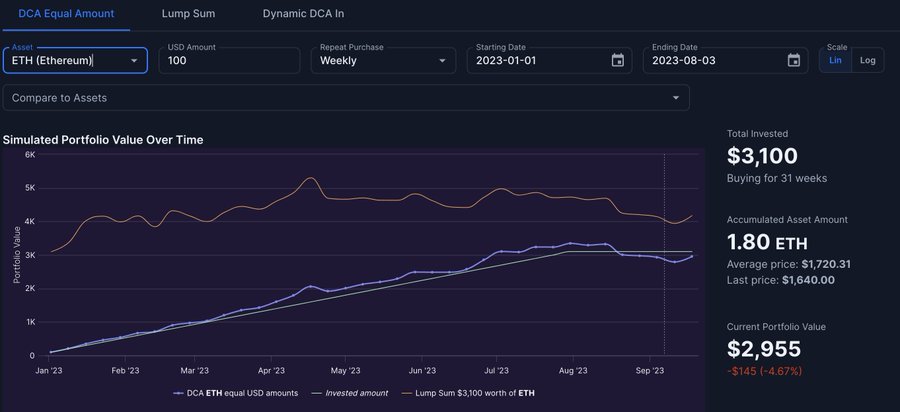The width and height of the screenshot is (900, 412).
Task: Expand the Asset dropdown arrow
Action: (134, 60)
